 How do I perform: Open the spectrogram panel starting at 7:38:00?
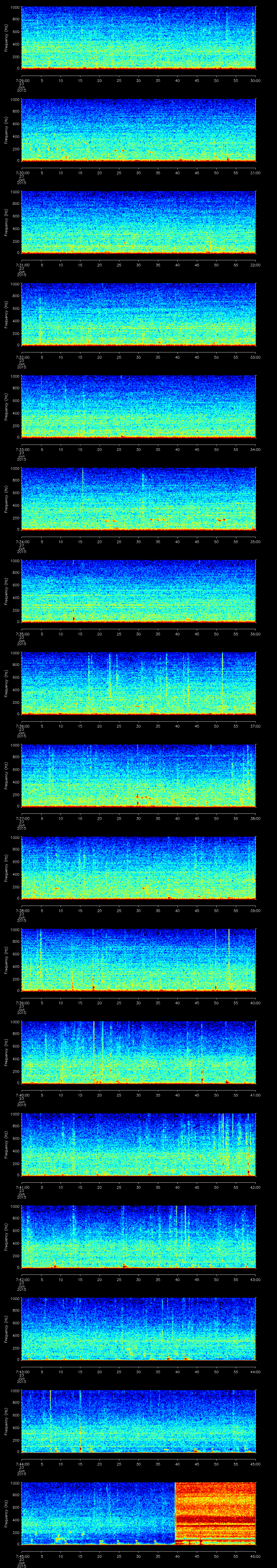(139, 868)
